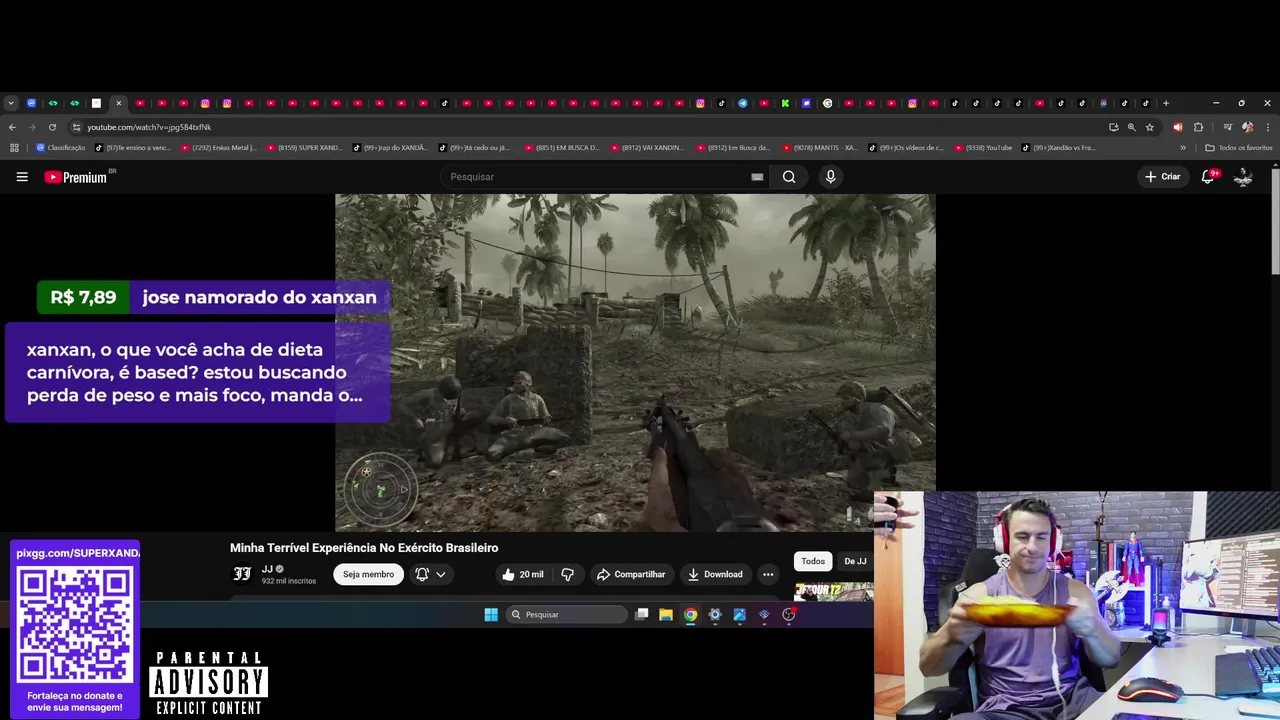Viewport: 1280px width, 720px height.
Task: Switch to the first Instagram tab
Action: pos(205,103)
